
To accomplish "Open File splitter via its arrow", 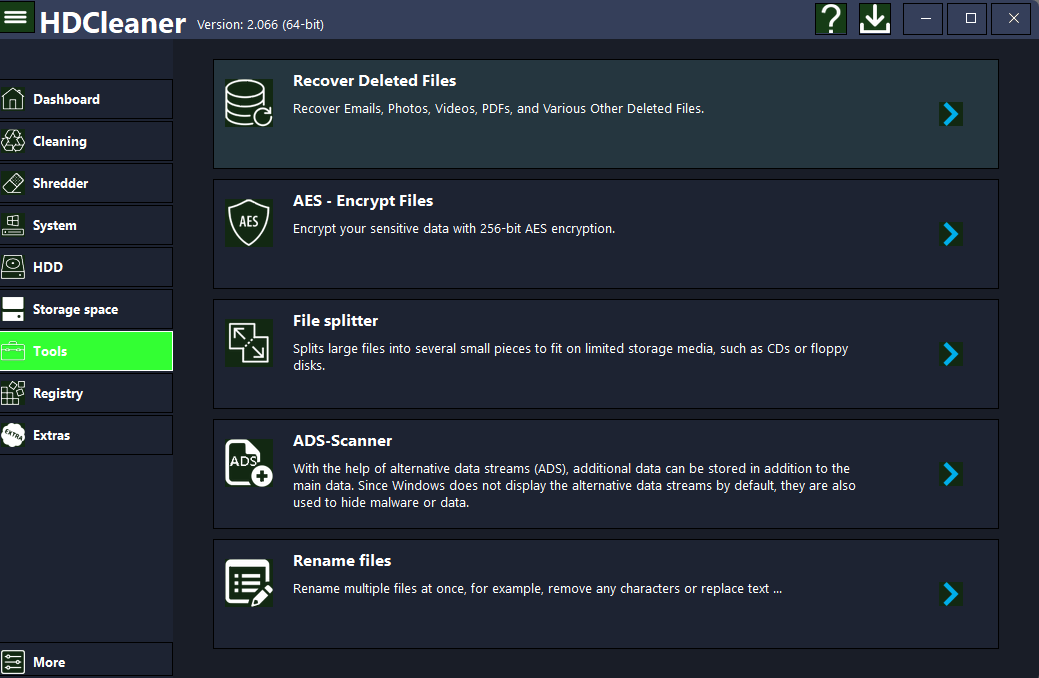I will [x=951, y=354].
